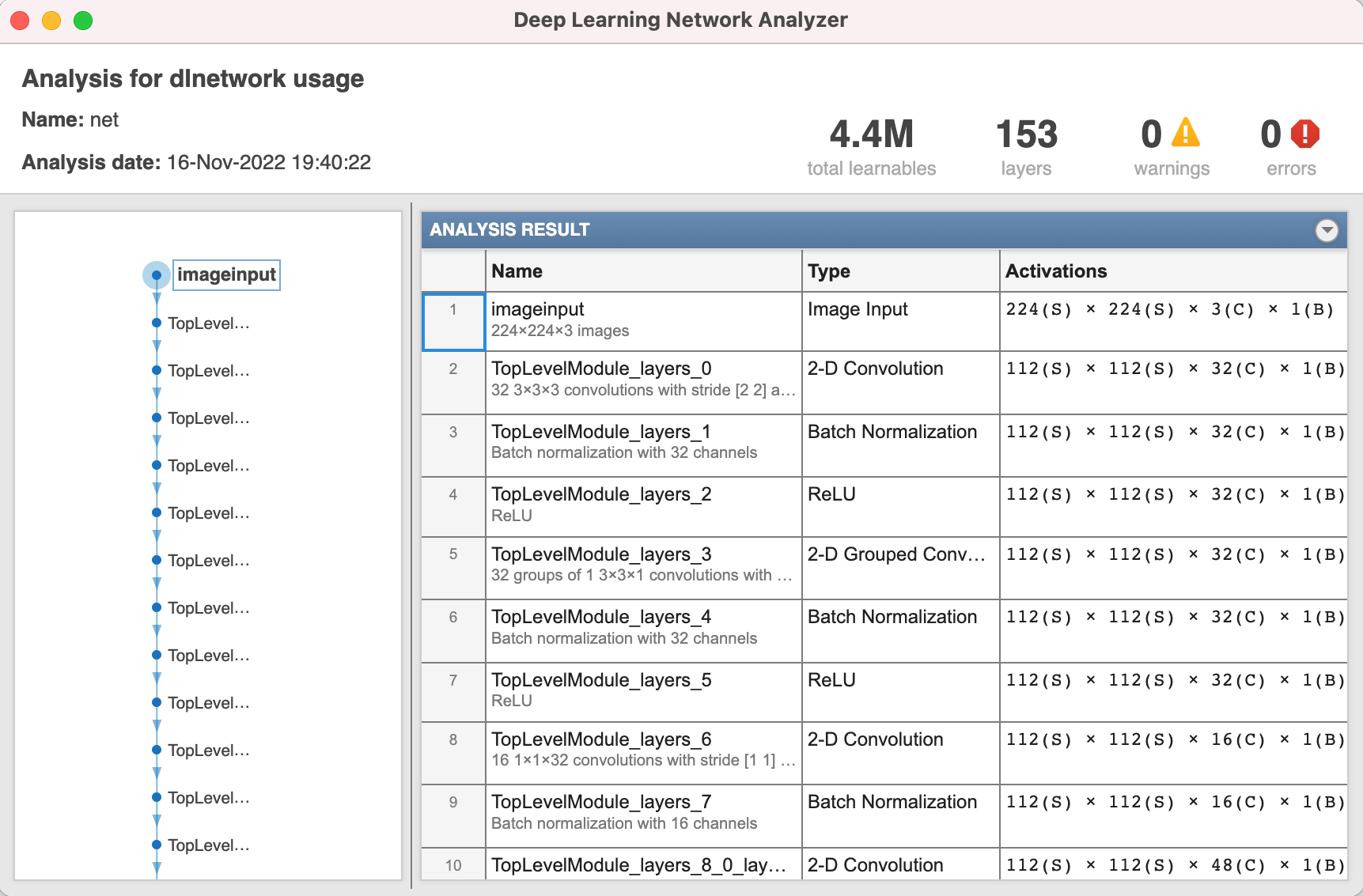The height and width of the screenshot is (896, 1363).
Task: Select TopLevelModule_layers_1 row
Action: click(884, 445)
